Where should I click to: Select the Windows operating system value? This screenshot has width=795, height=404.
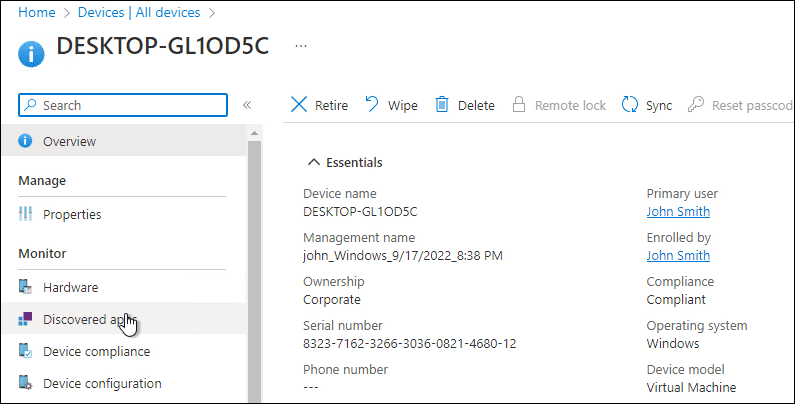pyautogui.click(x=673, y=344)
